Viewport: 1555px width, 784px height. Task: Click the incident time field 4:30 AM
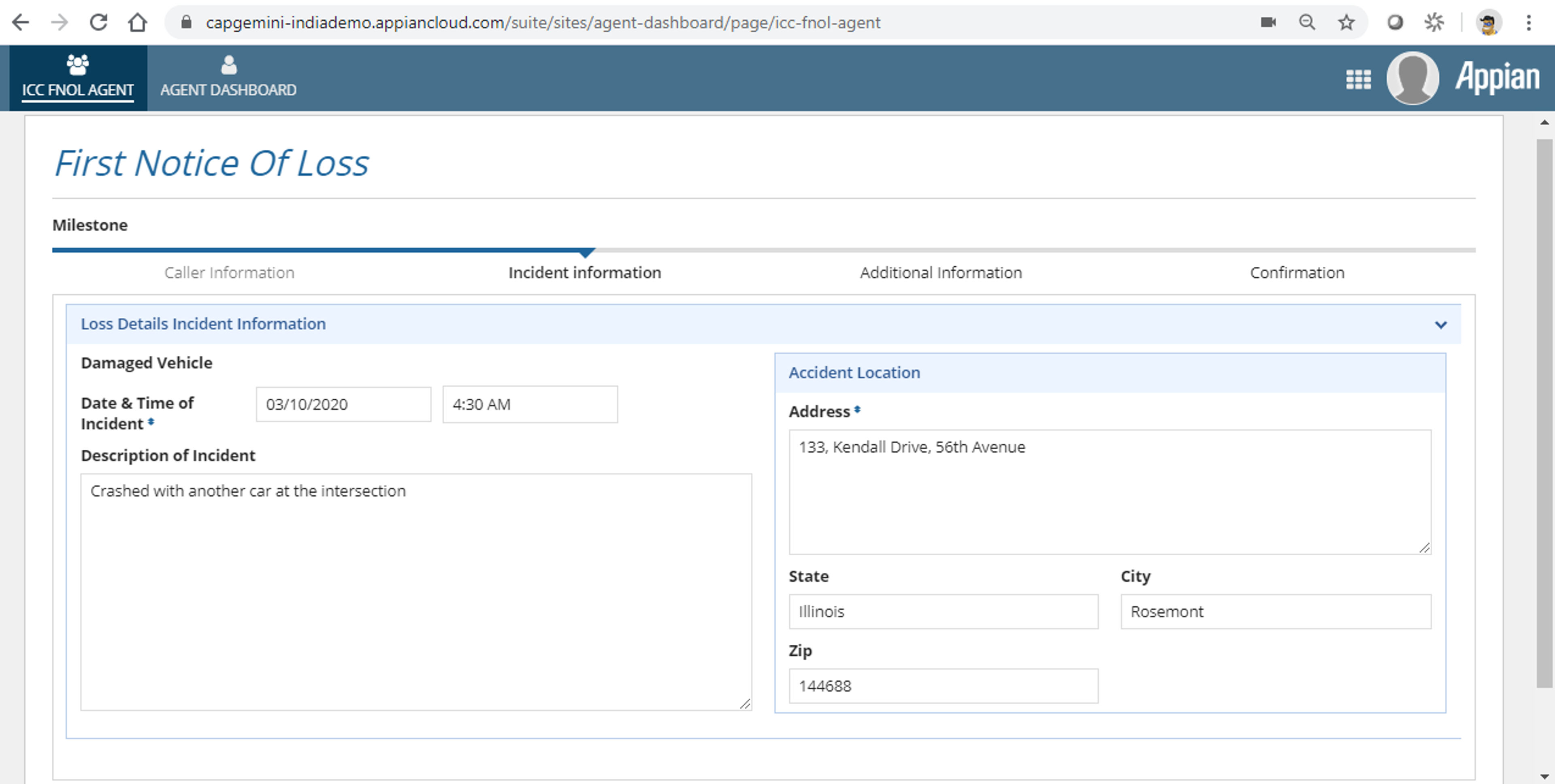click(530, 404)
